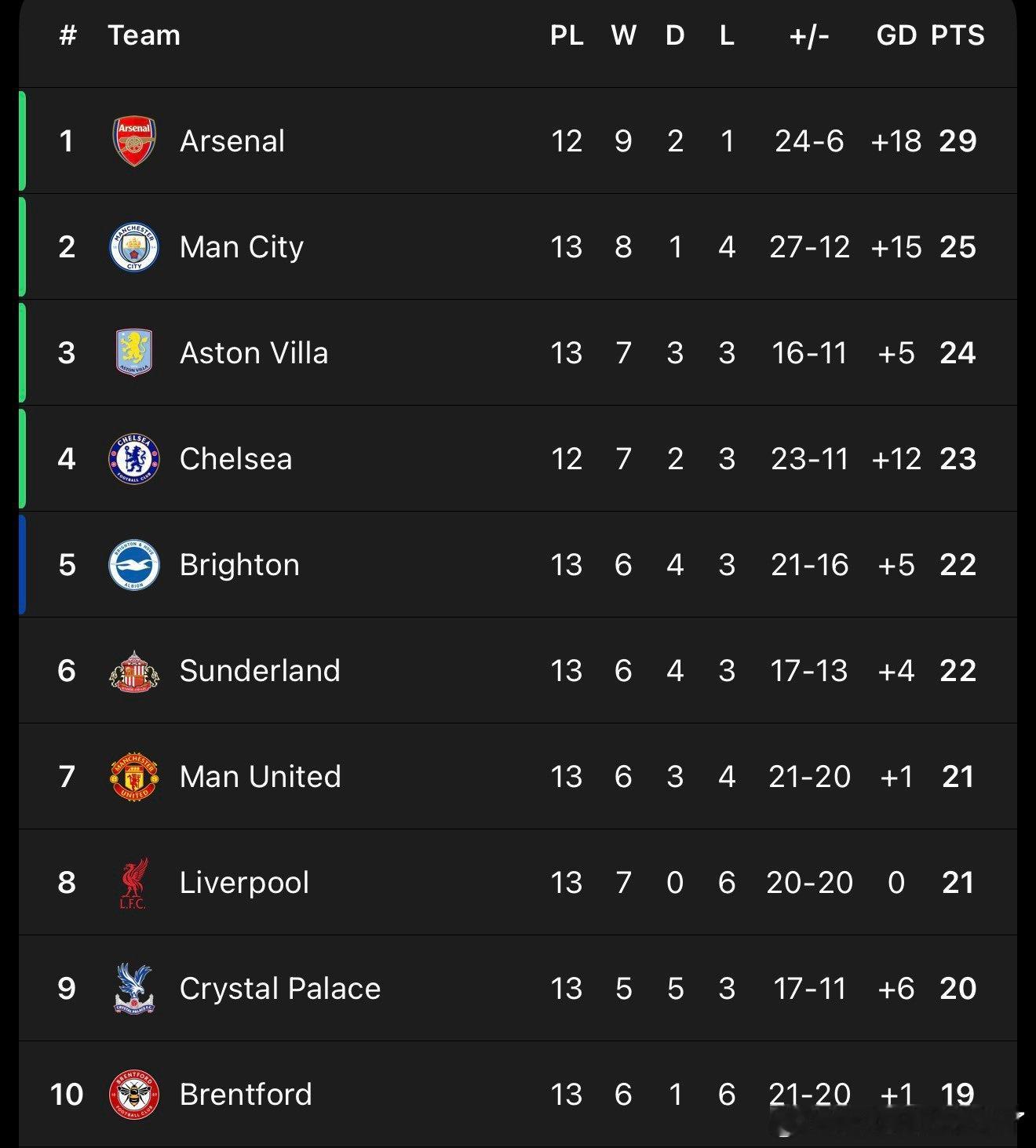Sort table by GD column header
The height and width of the screenshot is (1148, 1036).
(x=896, y=35)
